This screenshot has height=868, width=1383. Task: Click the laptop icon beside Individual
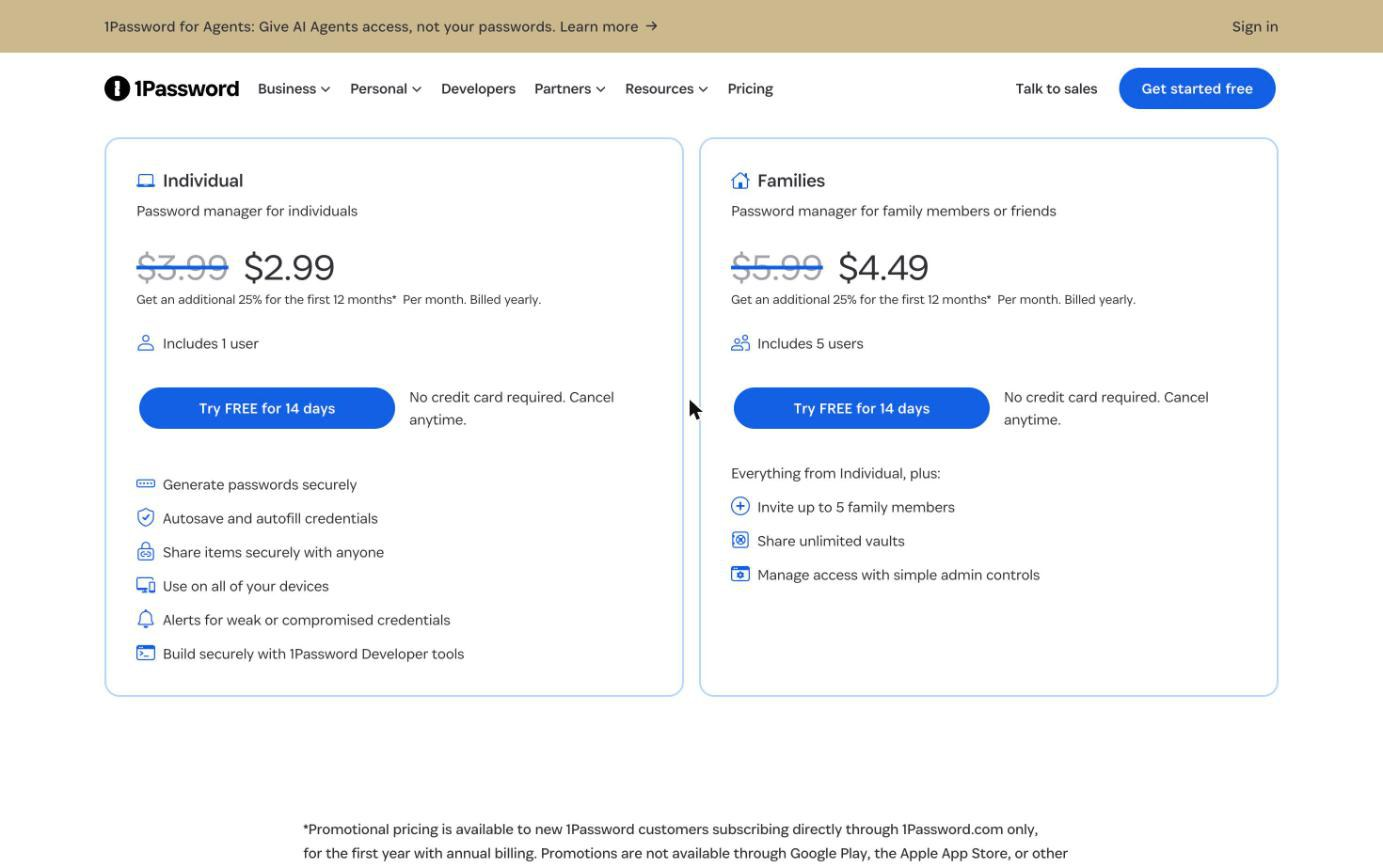pyautogui.click(x=146, y=181)
